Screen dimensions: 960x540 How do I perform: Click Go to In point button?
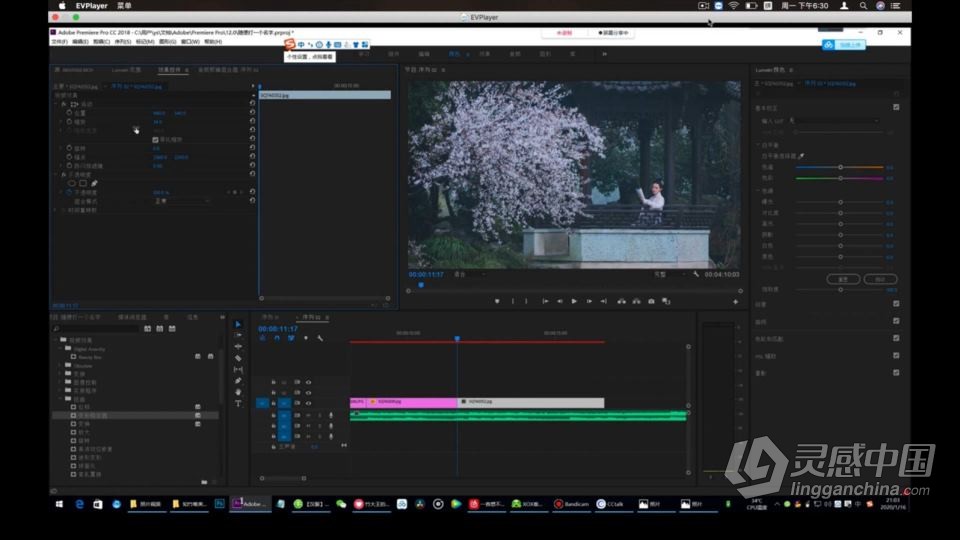pyautogui.click(x=544, y=301)
